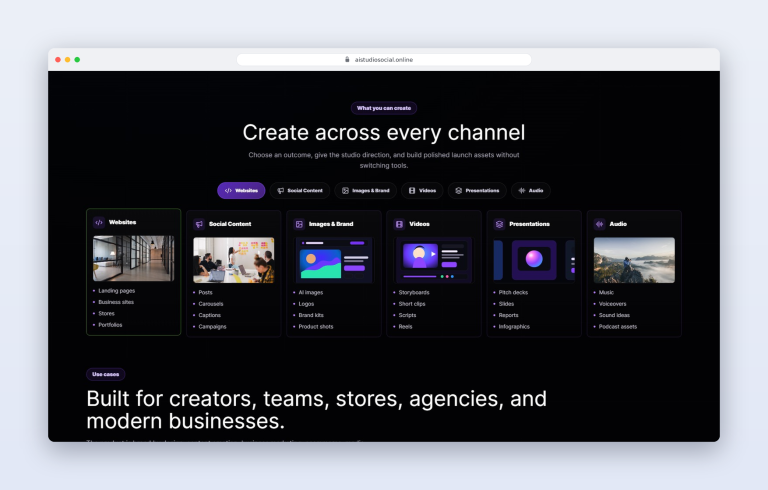Click 'Campaigns' list item
The height and width of the screenshot is (490, 768).
[x=213, y=327]
